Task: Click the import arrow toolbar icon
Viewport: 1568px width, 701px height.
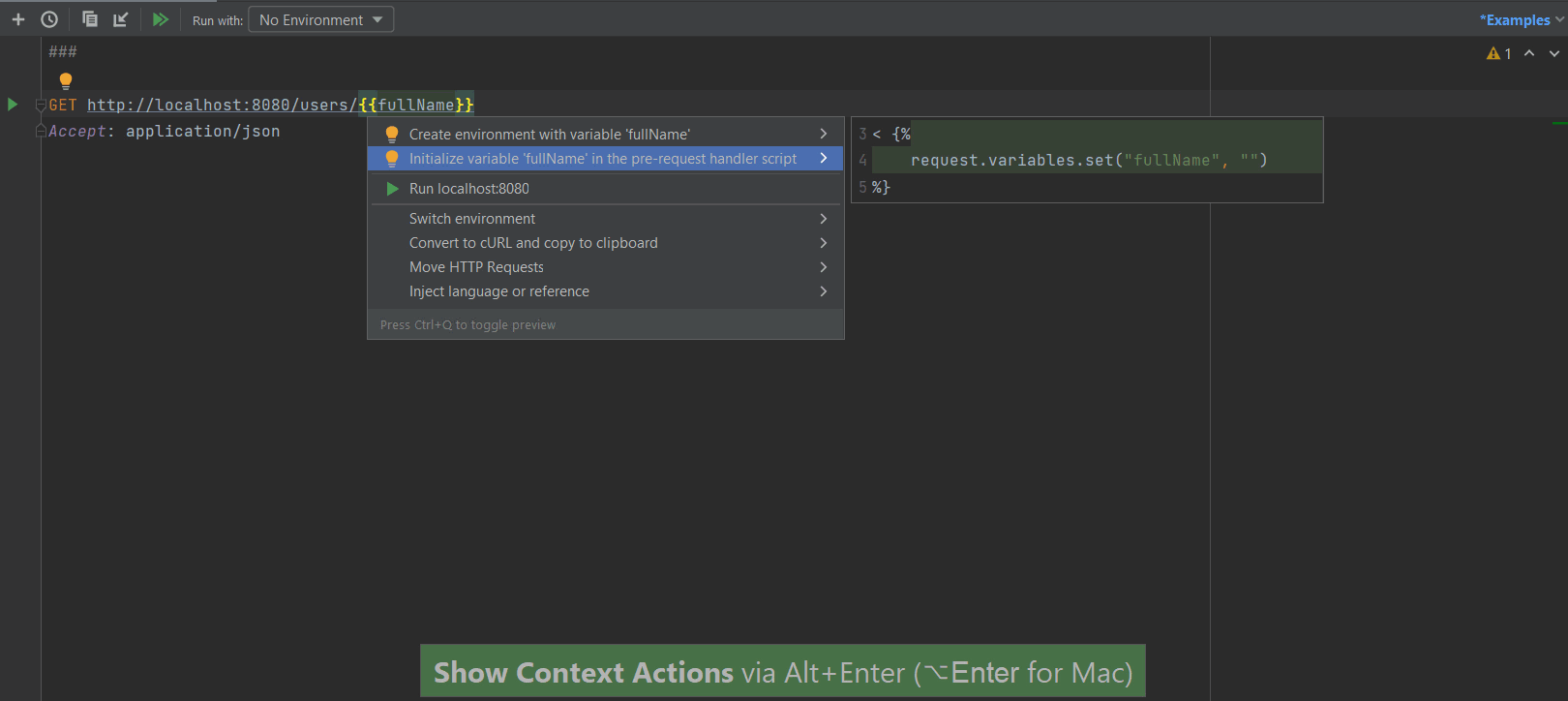Action: click(121, 19)
